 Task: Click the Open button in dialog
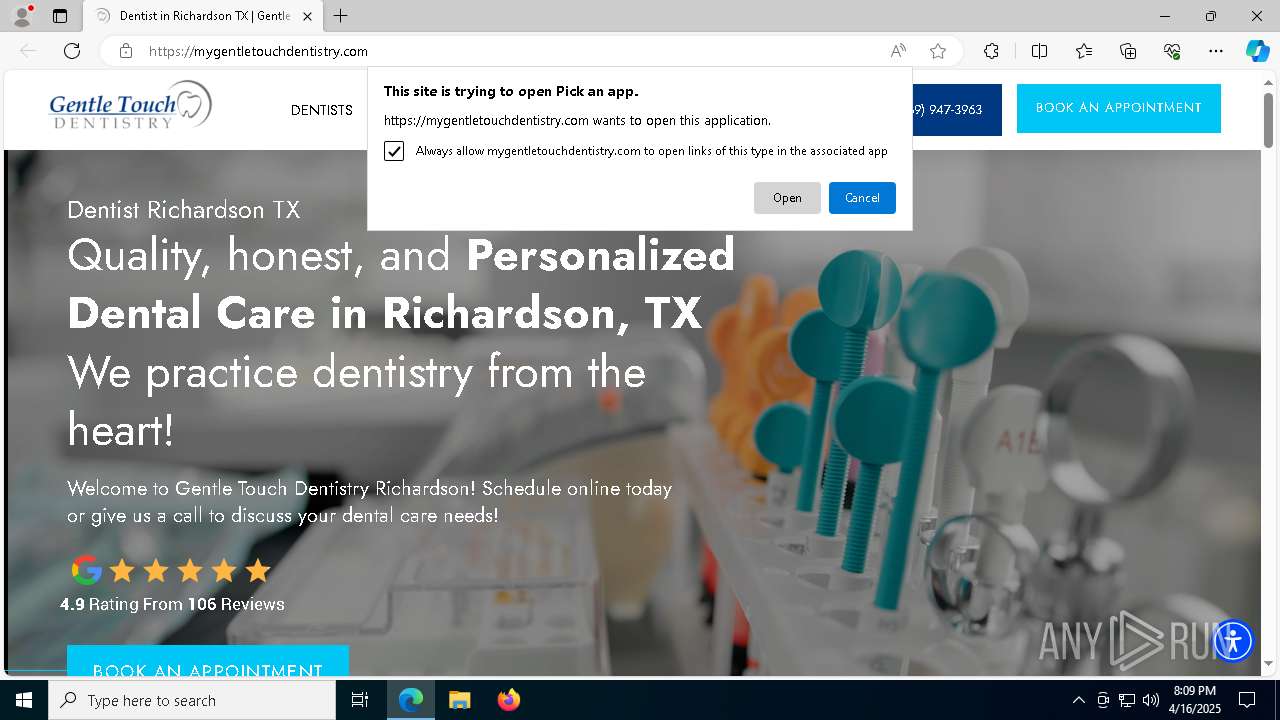tap(787, 198)
